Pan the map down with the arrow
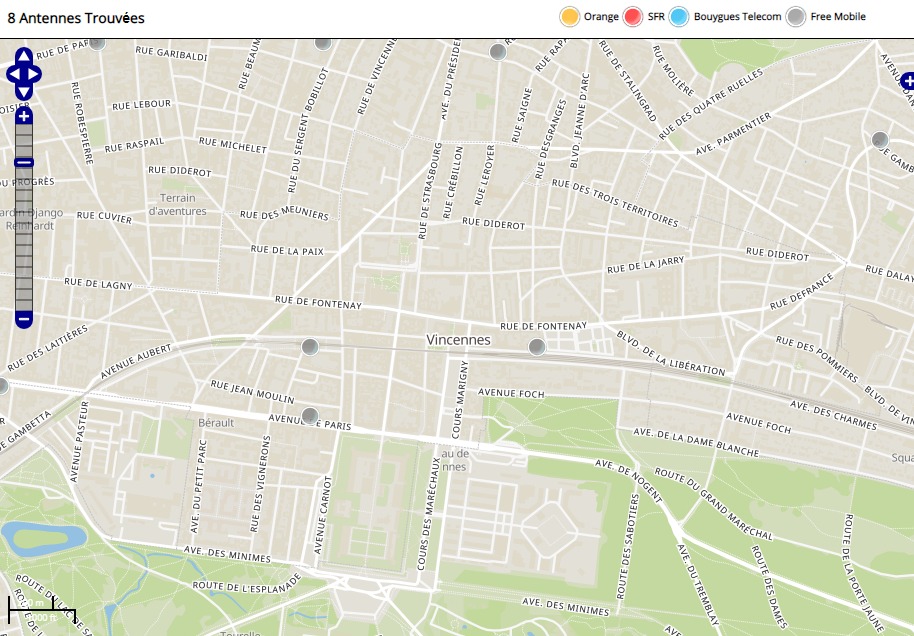 (24, 90)
